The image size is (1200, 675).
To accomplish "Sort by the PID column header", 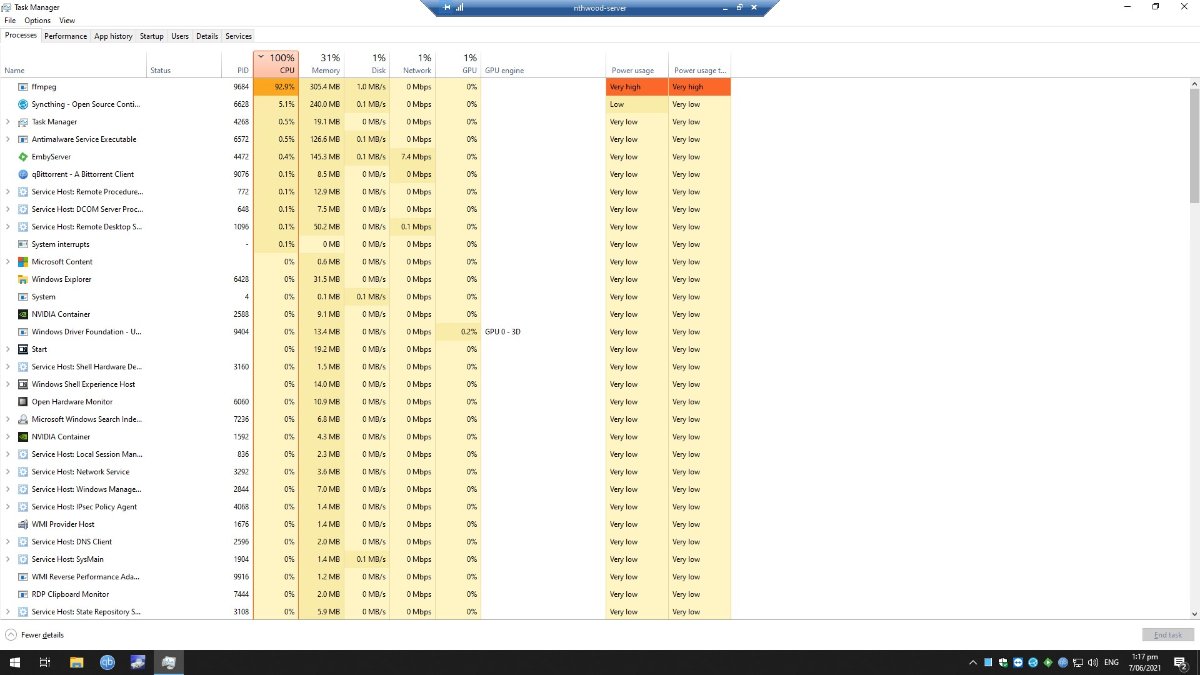I will tap(237, 64).
